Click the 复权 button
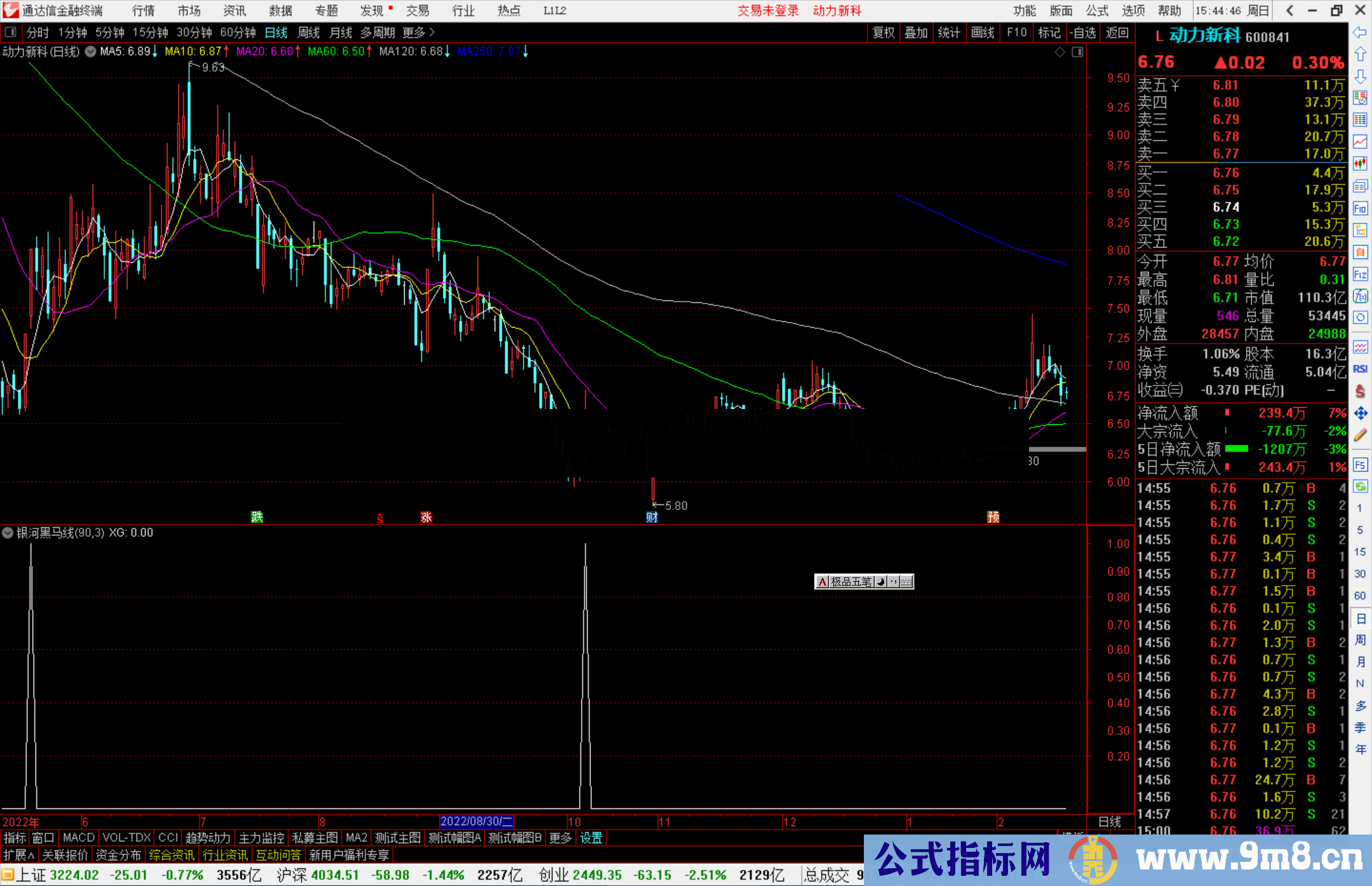1372x886 pixels. (884, 32)
